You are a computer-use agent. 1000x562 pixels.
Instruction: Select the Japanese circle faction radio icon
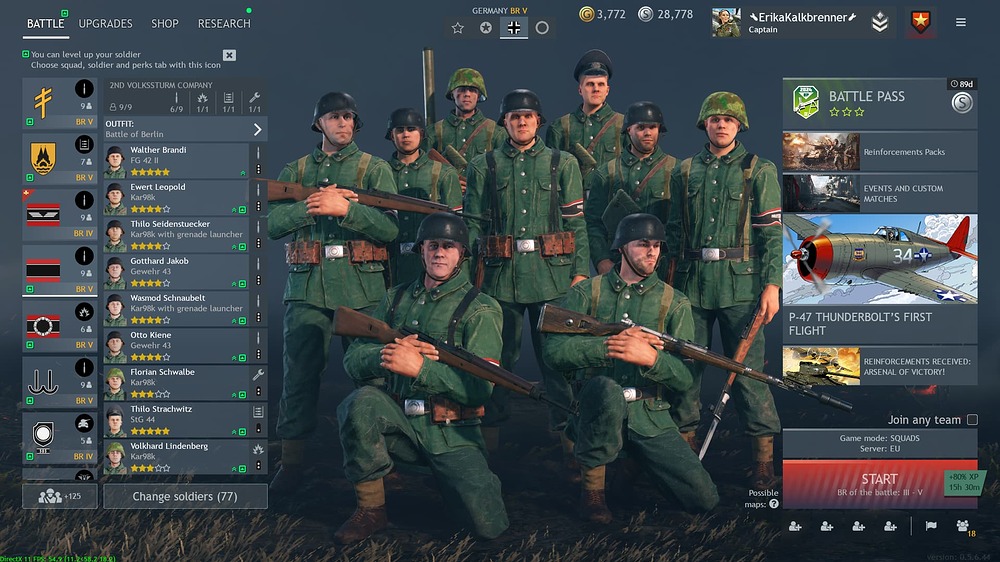542,28
